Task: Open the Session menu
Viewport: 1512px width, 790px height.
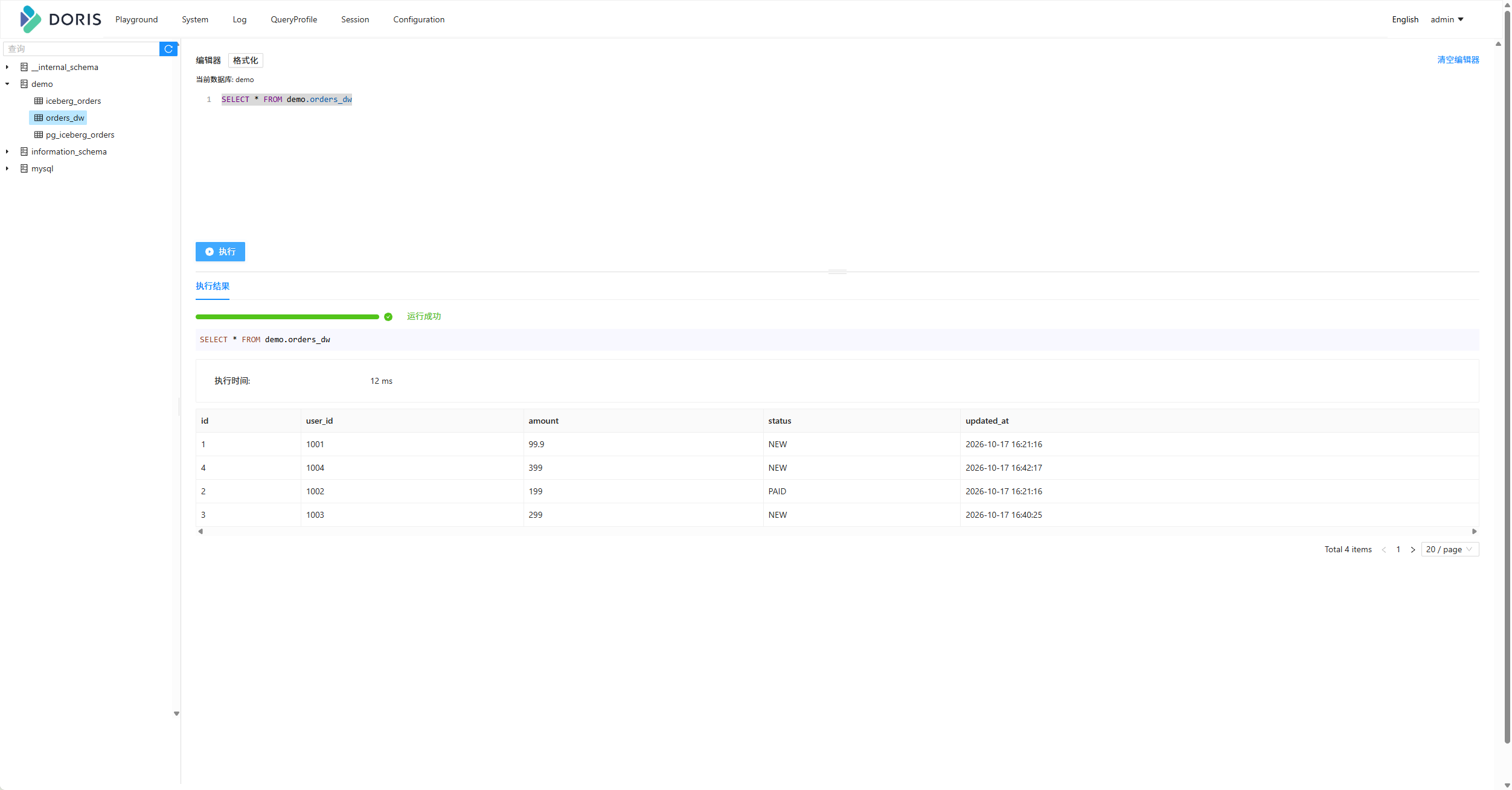Action: tap(355, 19)
